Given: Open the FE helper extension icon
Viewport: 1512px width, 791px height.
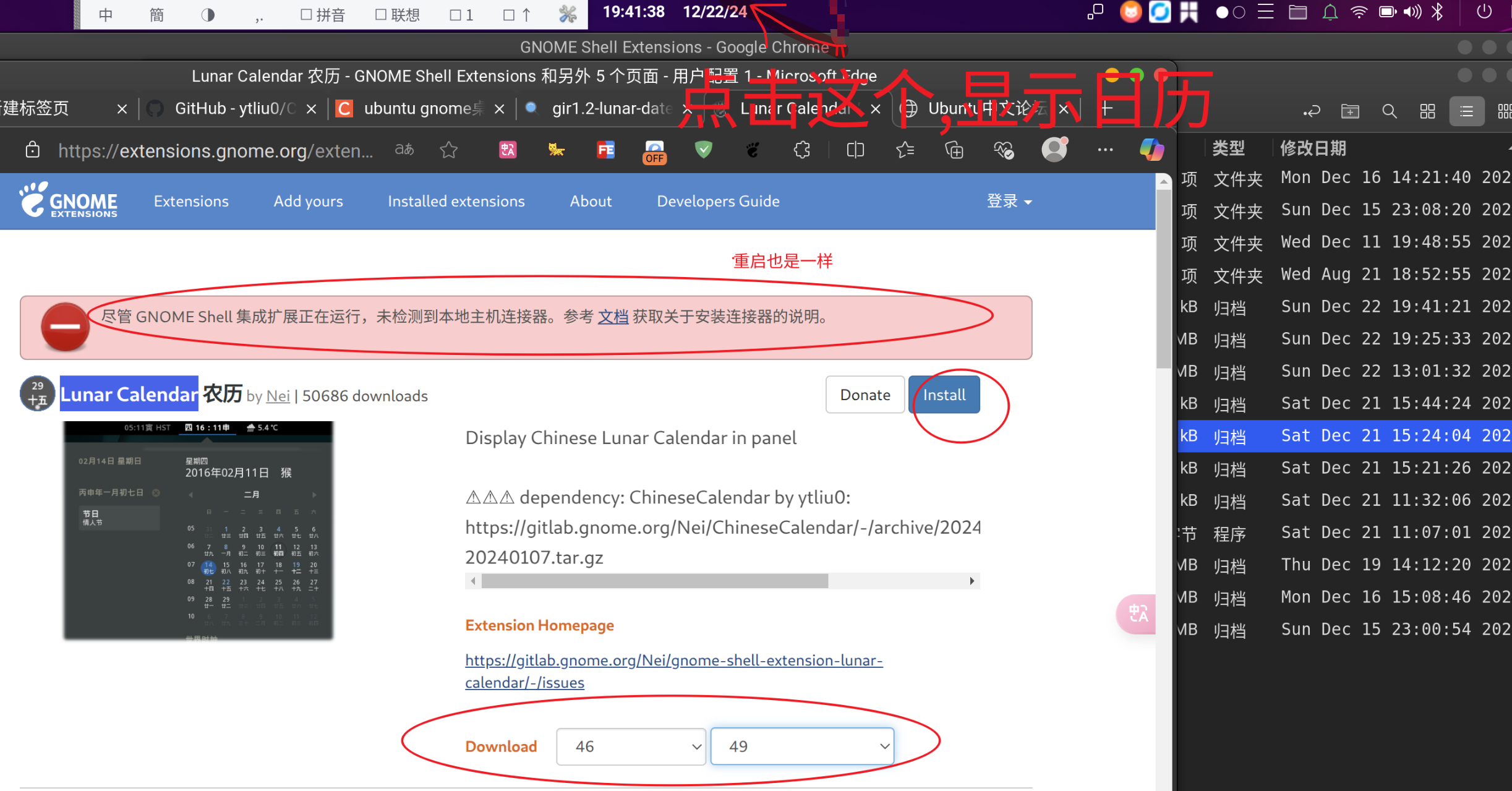Looking at the screenshot, I should tap(605, 150).
